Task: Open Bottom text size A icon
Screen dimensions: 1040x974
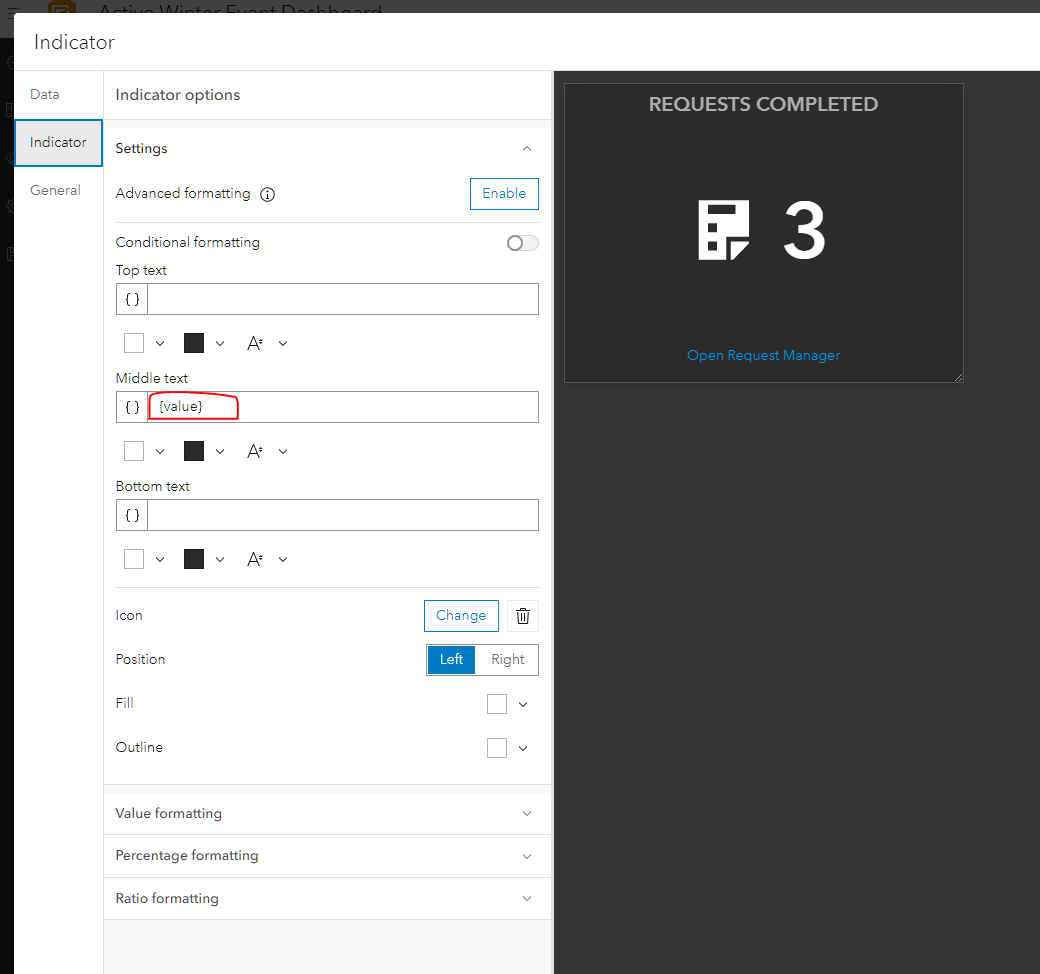Action: pos(255,559)
